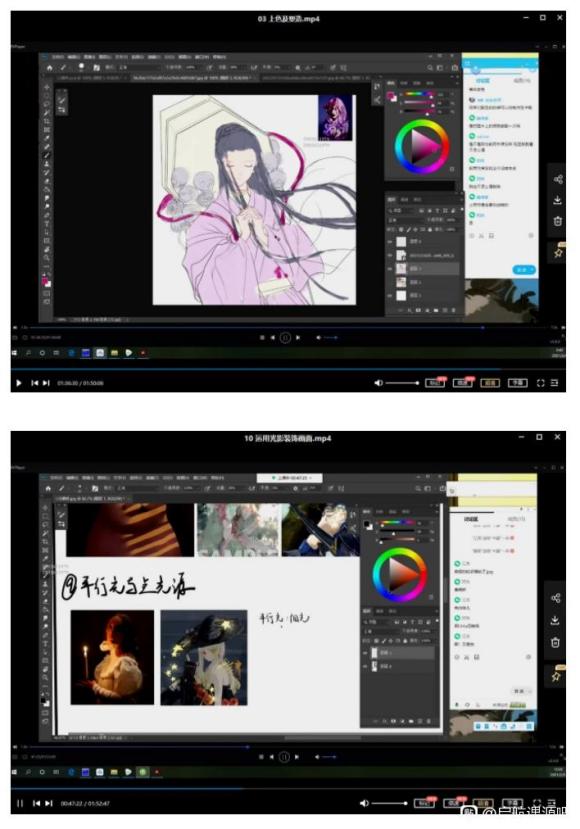This screenshot has height=829, width=580.
Task: Click the color wheel in the top Photoshop recording
Action: click(x=422, y=146)
